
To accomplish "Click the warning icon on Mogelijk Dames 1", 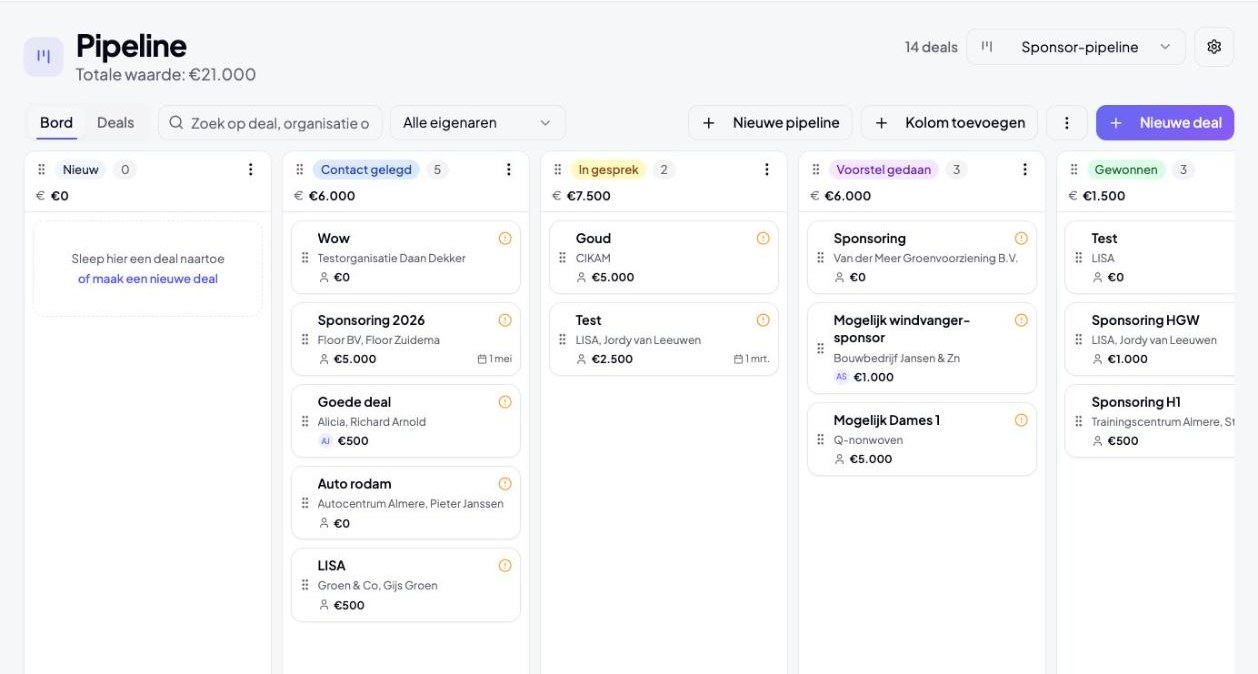I will 1021,420.
